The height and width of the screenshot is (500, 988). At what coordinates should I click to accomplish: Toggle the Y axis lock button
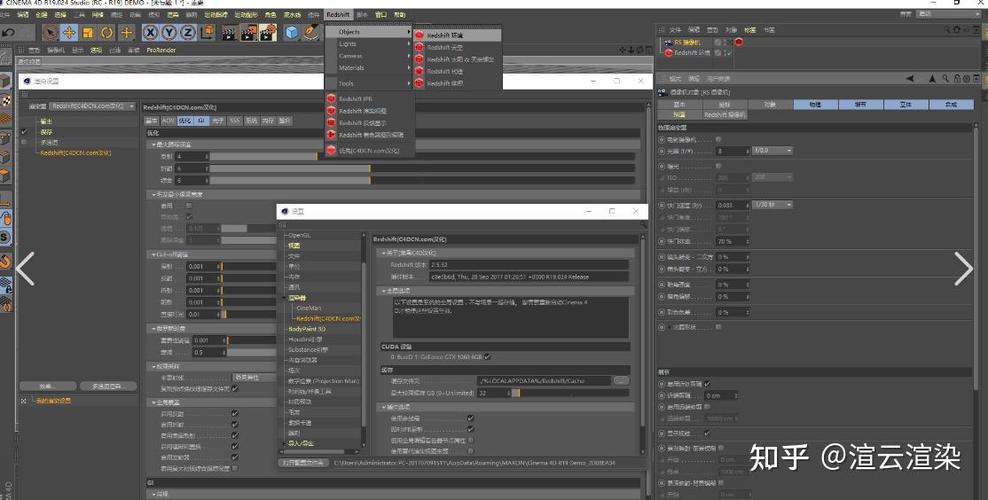click(x=169, y=33)
